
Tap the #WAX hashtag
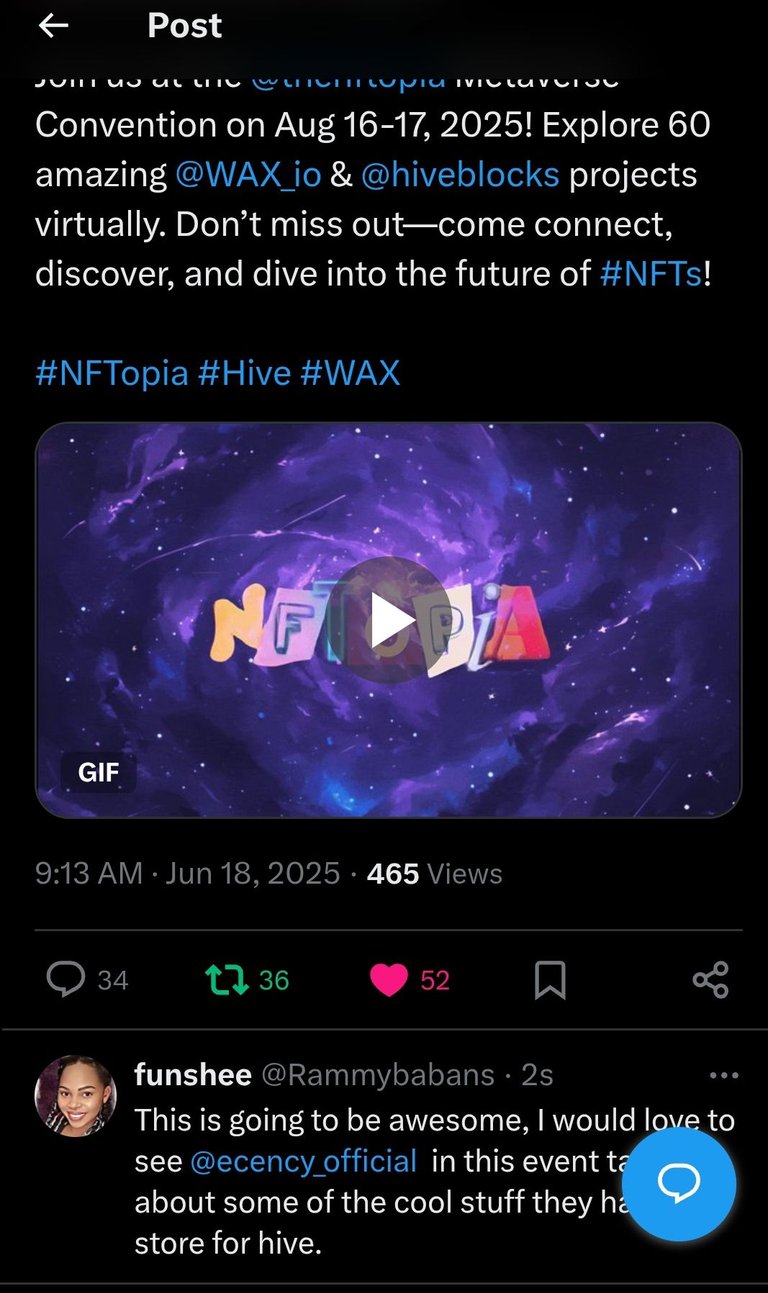[350, 374]
